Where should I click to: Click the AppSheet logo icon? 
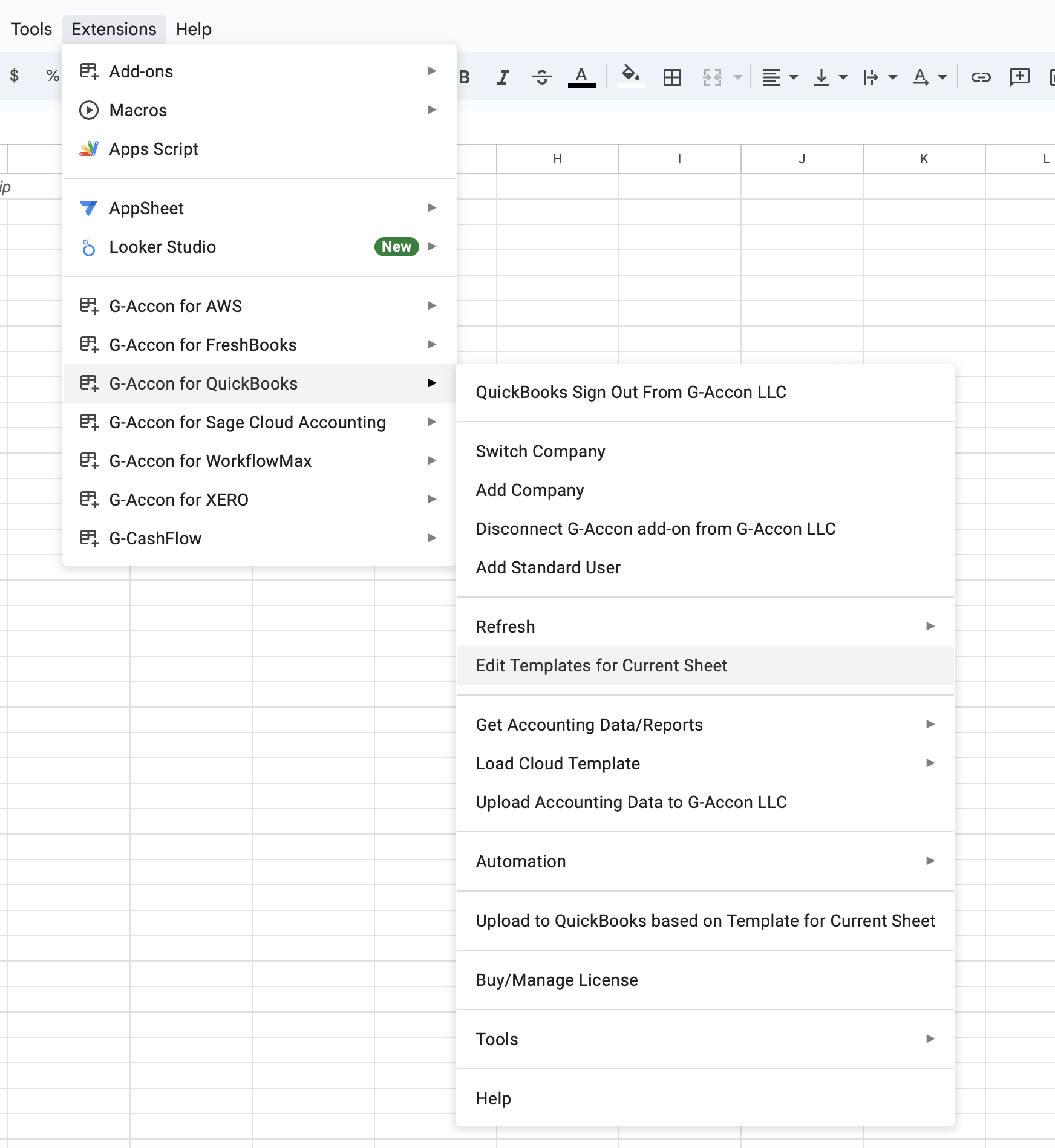[88, 208]
